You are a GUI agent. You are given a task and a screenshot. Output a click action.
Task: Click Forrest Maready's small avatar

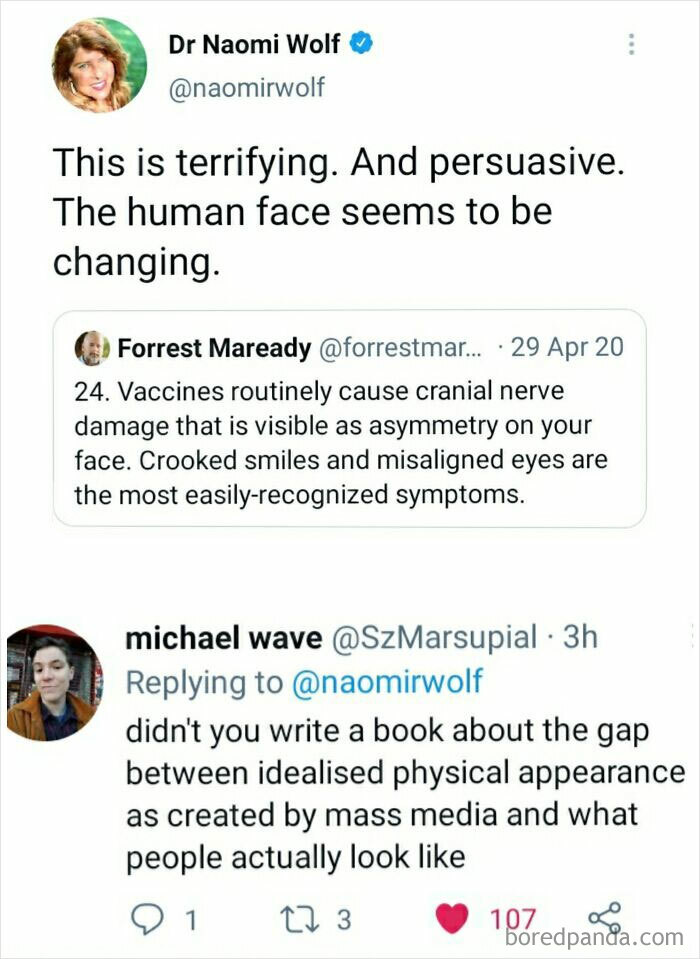coord(92,348)
